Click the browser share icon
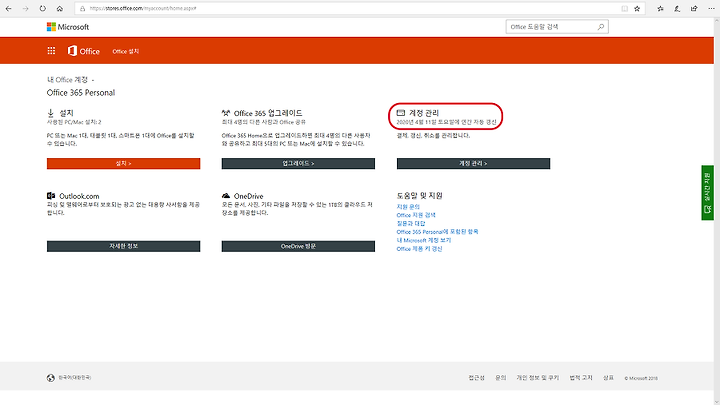This screenshot has height=405, width=720. 694,8
